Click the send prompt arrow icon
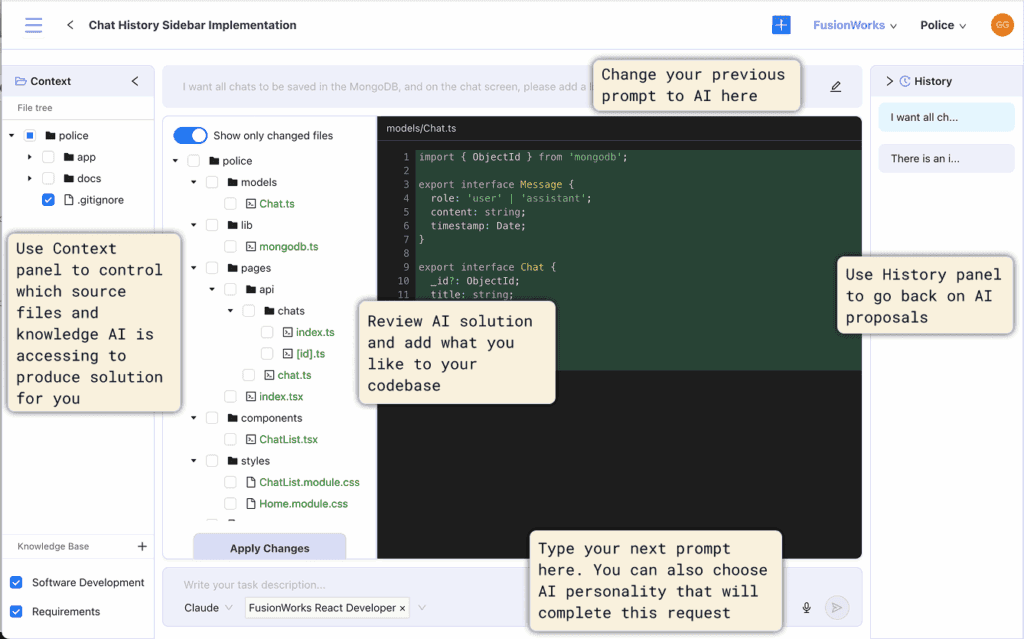This screenshot has height=639, width=1024. 836,607
